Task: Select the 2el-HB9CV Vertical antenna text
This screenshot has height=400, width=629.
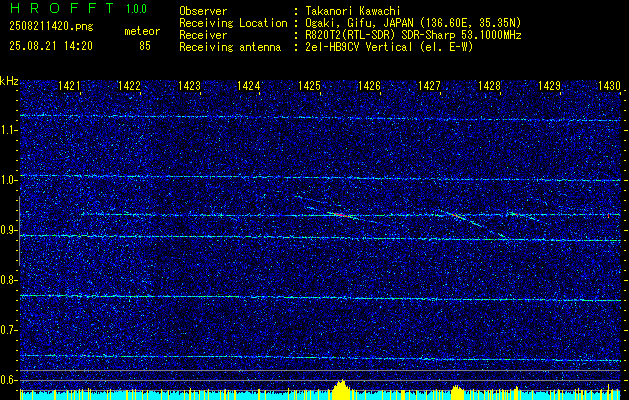Action: (x=388, y=47)
